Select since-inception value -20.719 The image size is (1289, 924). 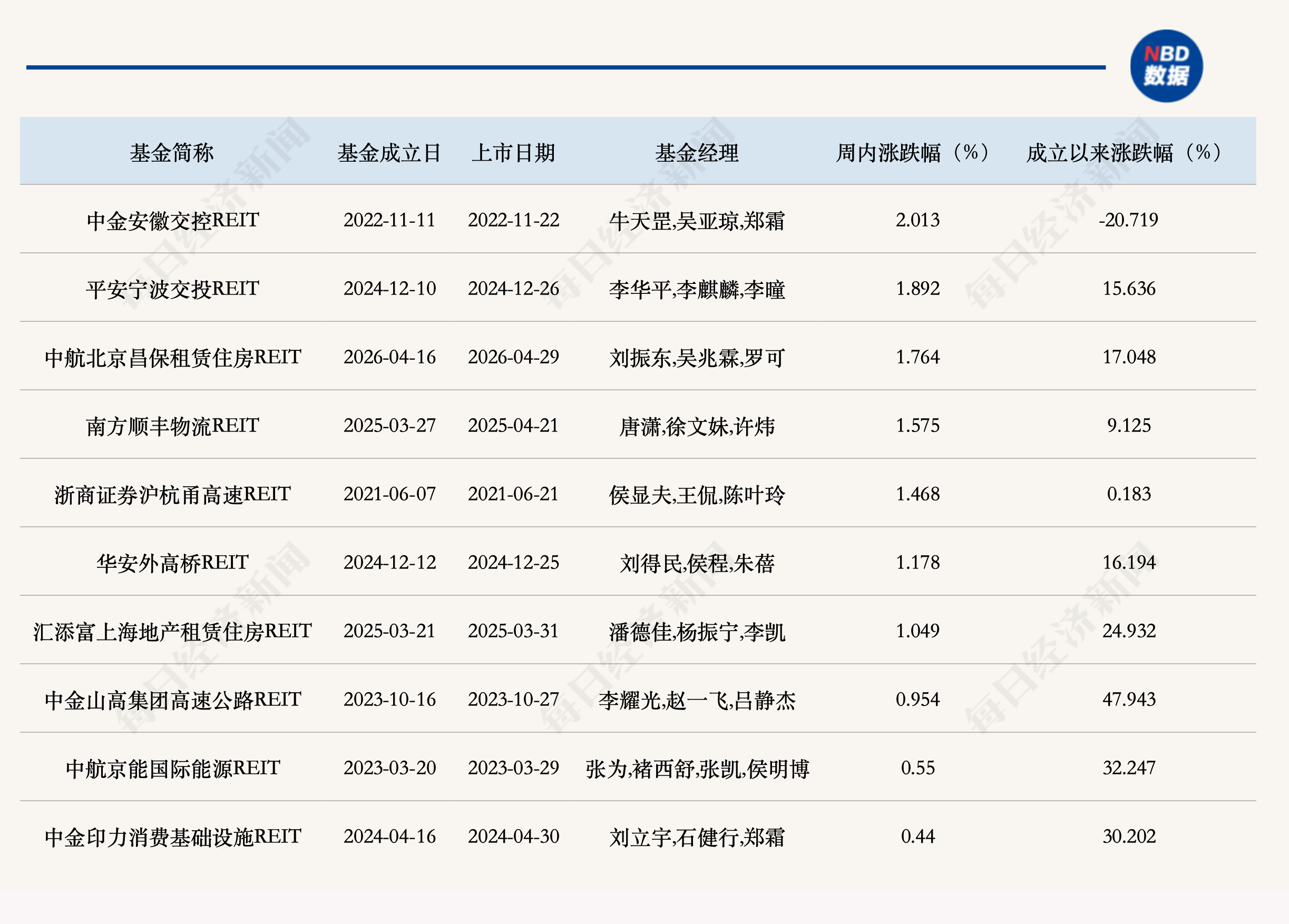(1129, 220)
